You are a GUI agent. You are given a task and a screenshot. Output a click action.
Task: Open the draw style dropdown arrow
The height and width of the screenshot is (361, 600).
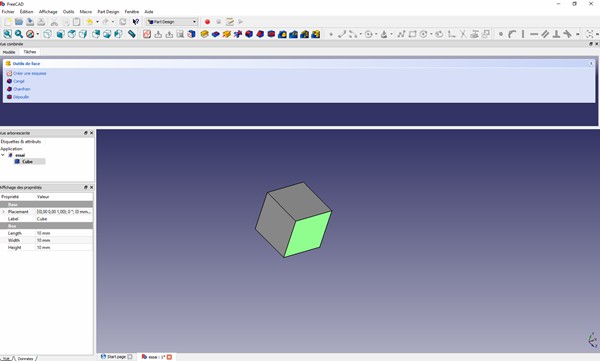pos(38,34)
